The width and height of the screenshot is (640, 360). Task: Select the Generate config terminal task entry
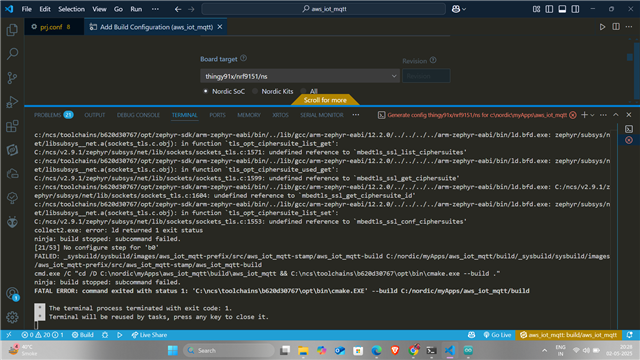point(477,115)
